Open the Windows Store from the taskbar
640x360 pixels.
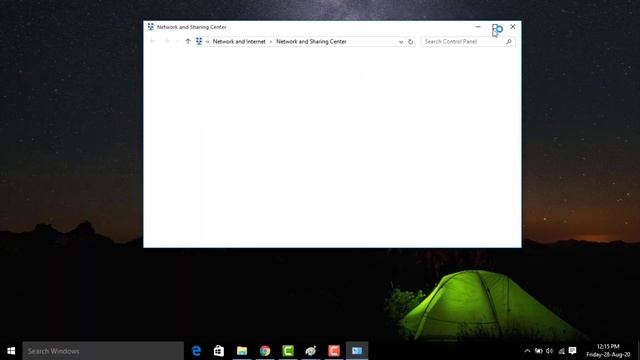coord(219,351)
